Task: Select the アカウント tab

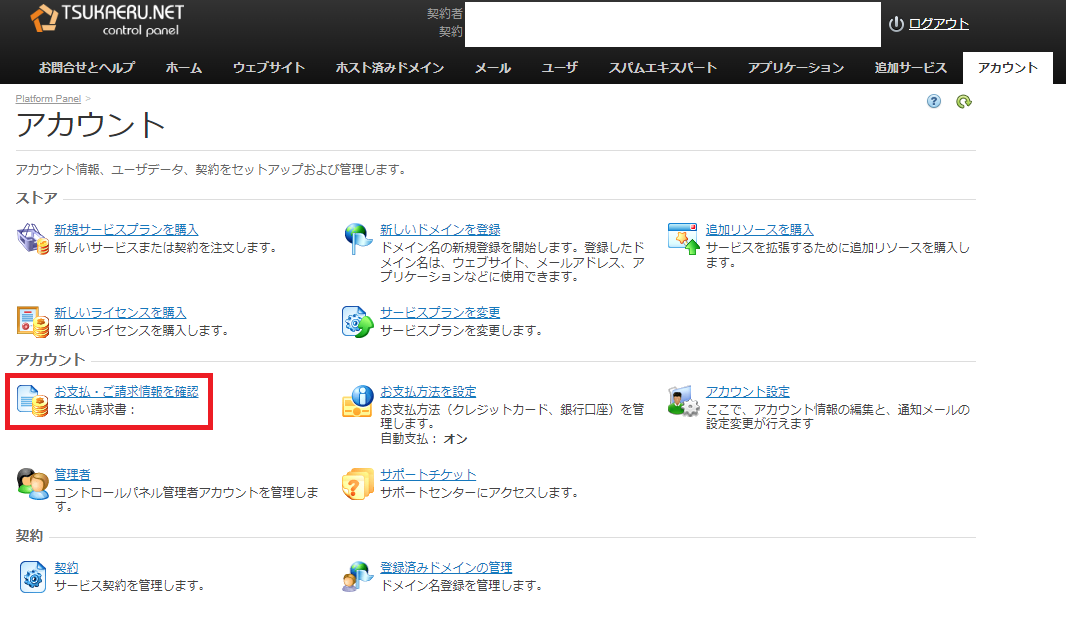Action: click(1008, 68)
